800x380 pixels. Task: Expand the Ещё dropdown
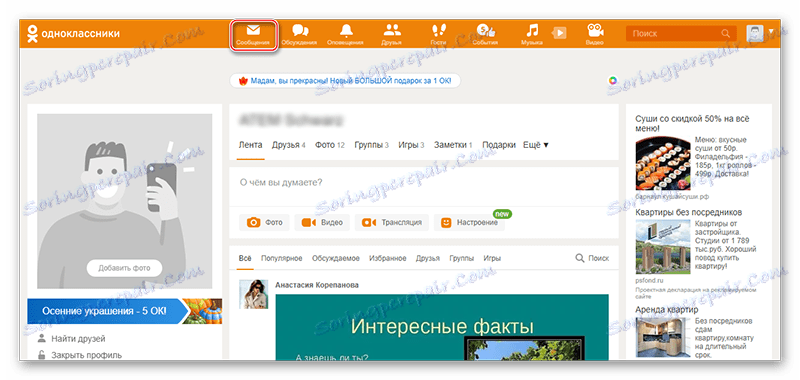pyautogui.click(x=536, y=145)
